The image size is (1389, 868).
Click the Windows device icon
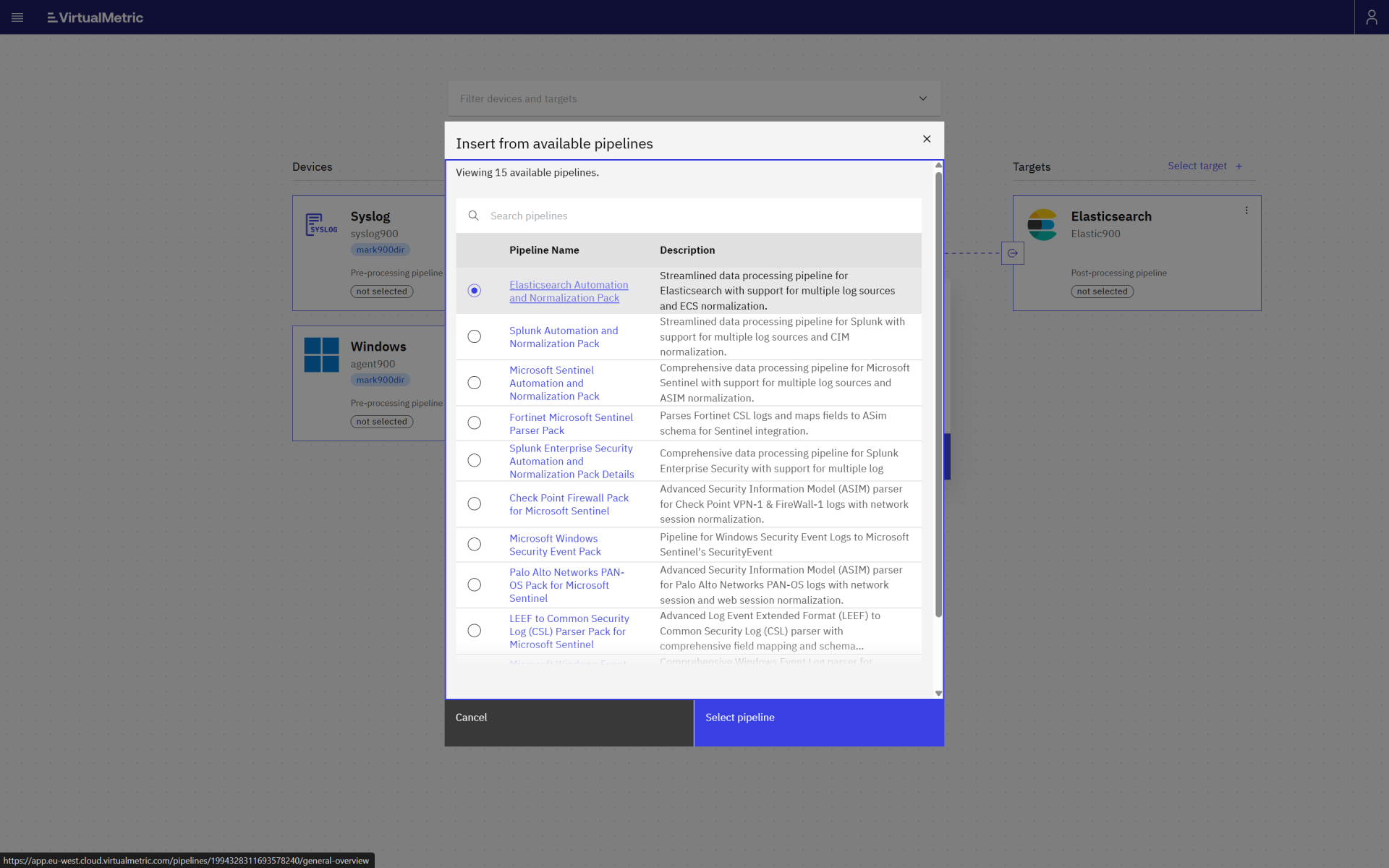(320, 354)
